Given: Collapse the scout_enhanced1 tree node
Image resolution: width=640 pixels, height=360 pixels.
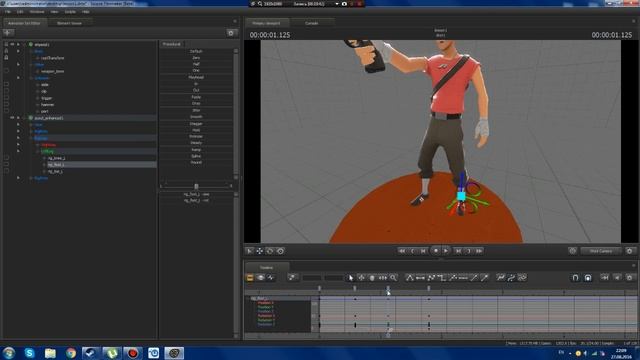Looking at the screenshot, I should coord(24,118).
